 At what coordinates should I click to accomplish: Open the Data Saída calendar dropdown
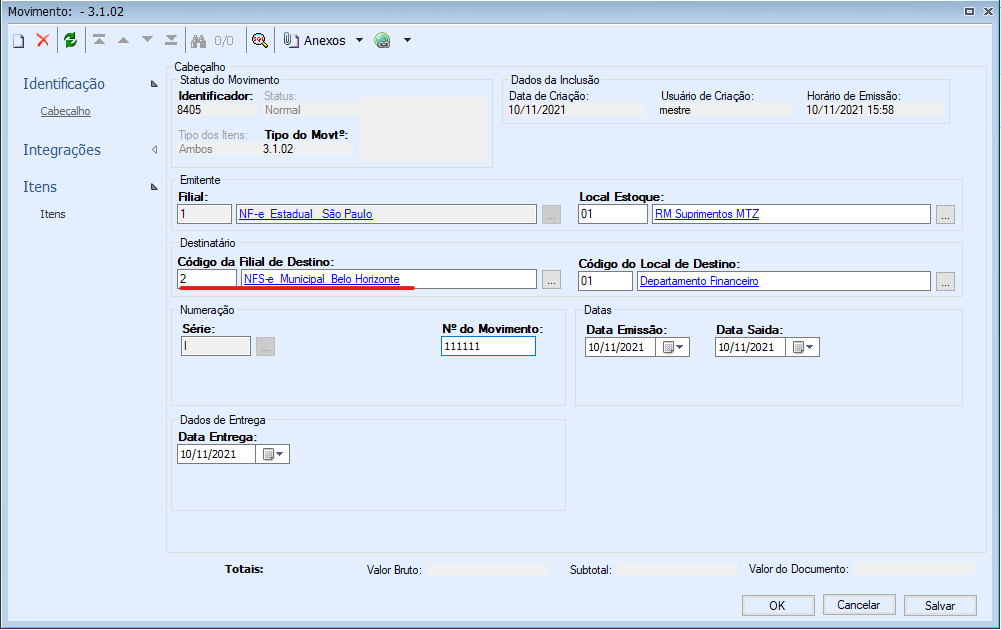(x=803, y=347)
